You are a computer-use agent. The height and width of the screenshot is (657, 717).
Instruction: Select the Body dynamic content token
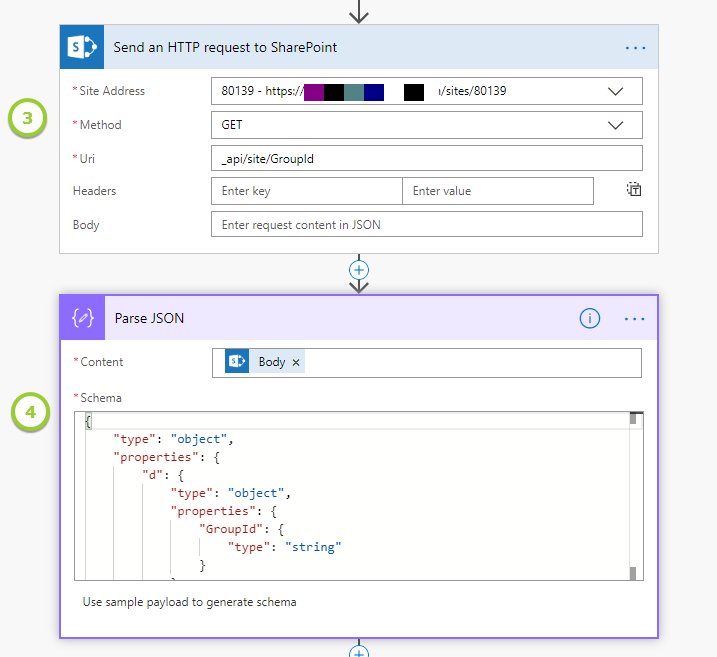[x=271, y=362]
